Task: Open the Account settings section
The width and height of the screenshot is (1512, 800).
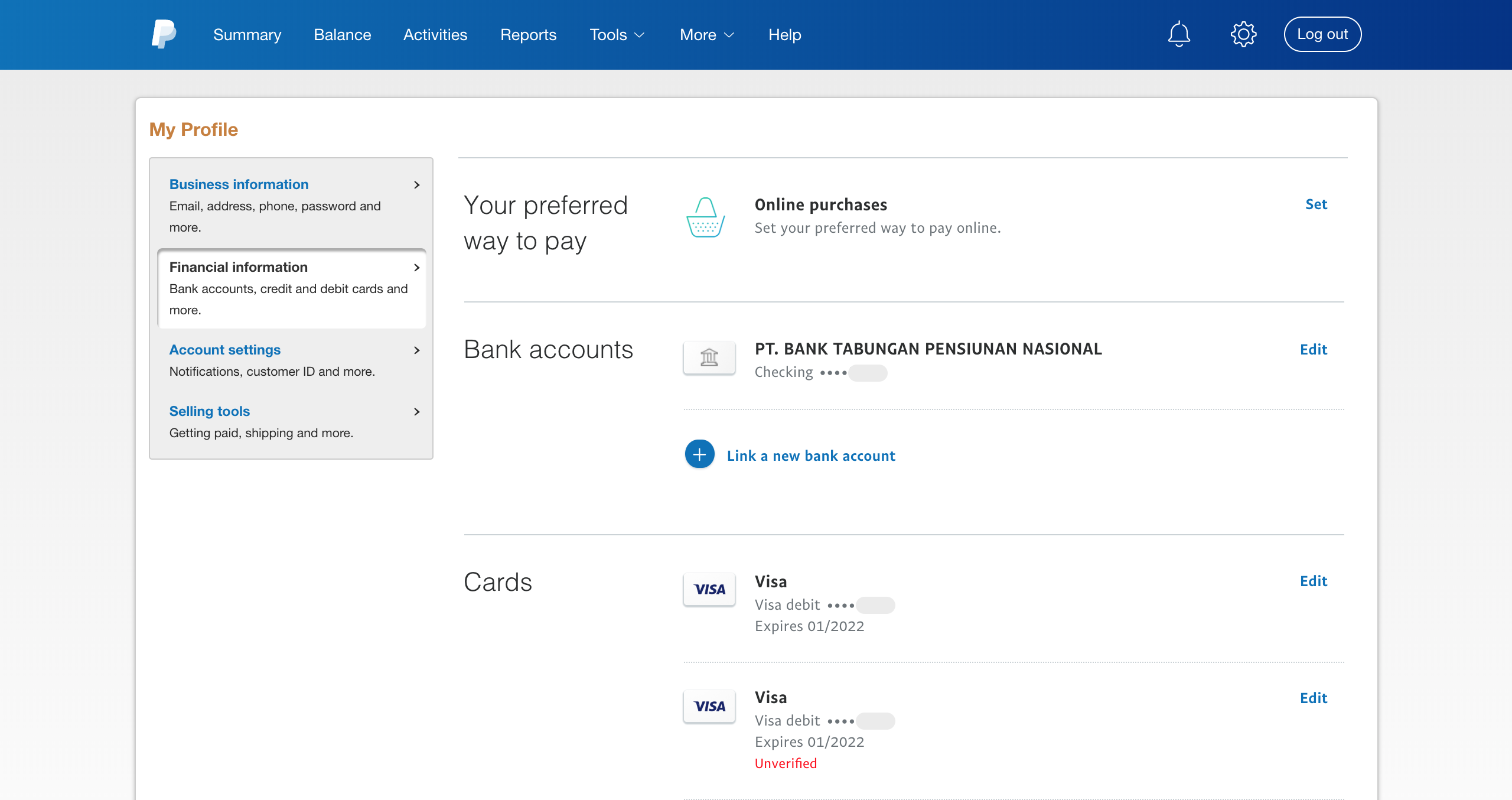Action: click(x=225, y=350)
